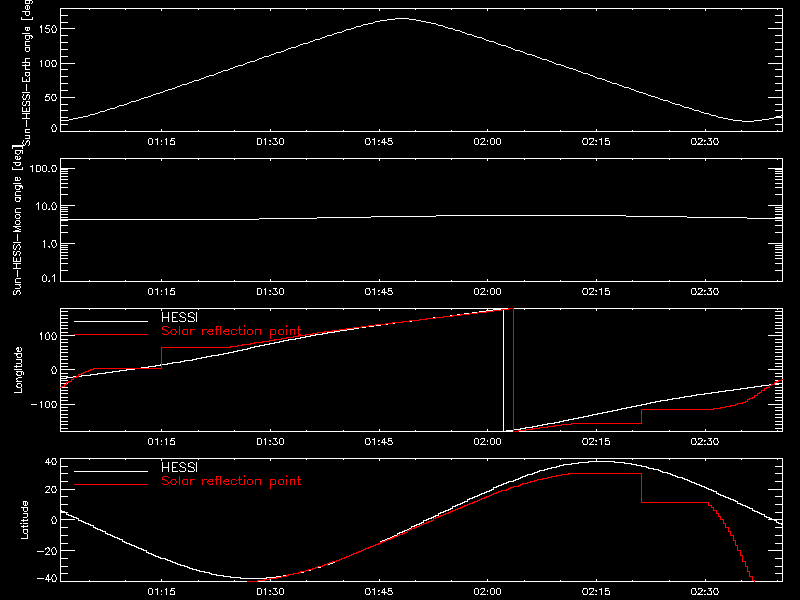800x600 pixels.
Task: Click HESSI legend entry in Longitude plot
Action: 179,317
